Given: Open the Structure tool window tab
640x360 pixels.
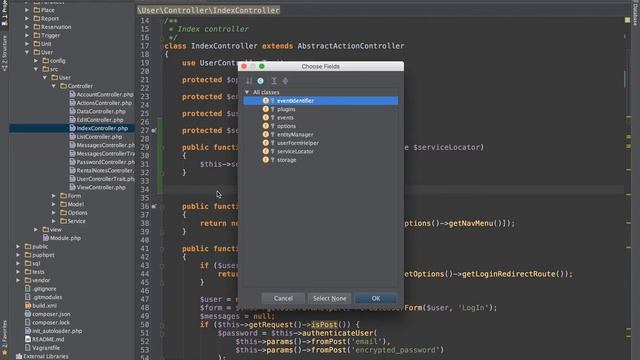Looking at the screenshot, I should tap(4, 53).
